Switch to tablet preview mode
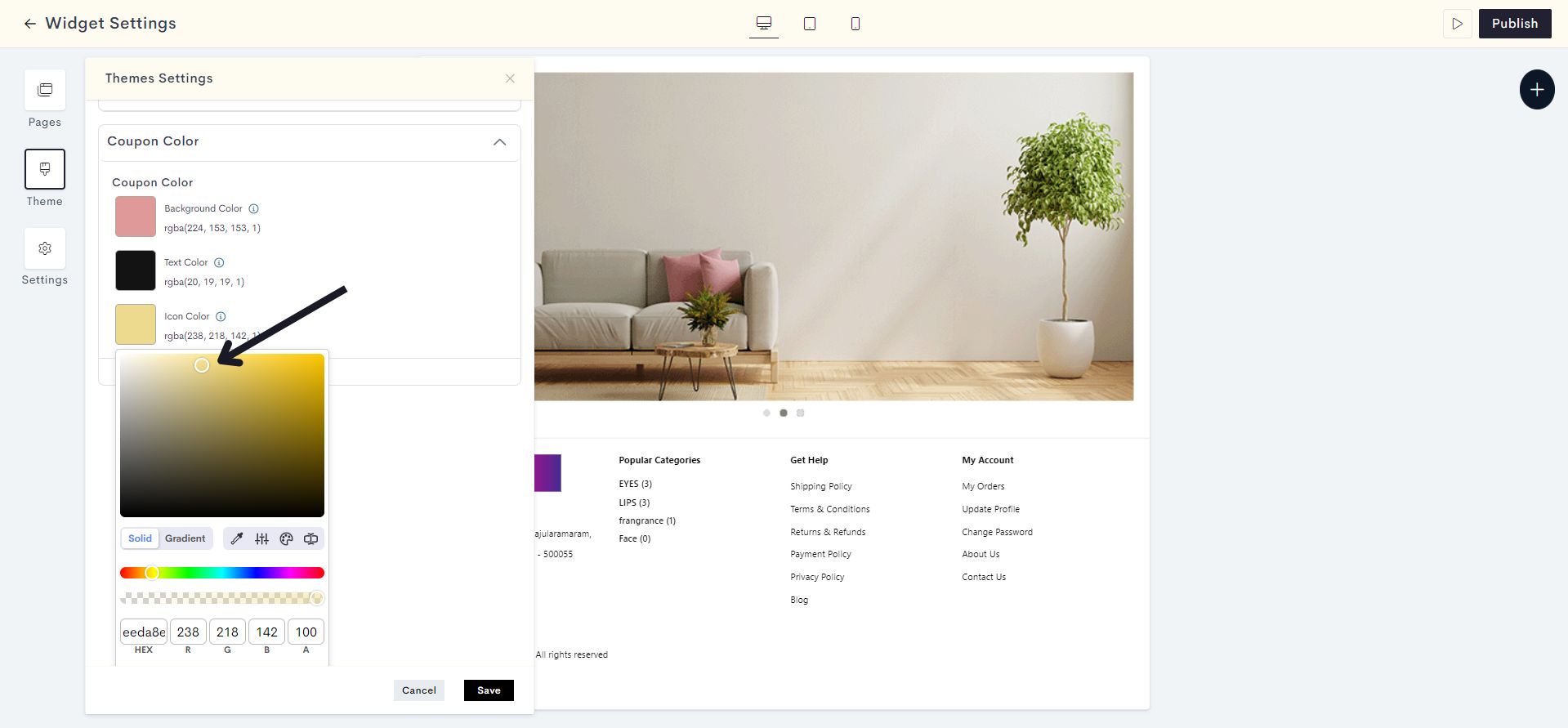Viewport: 1568px width, 728px height. point(810,24)
